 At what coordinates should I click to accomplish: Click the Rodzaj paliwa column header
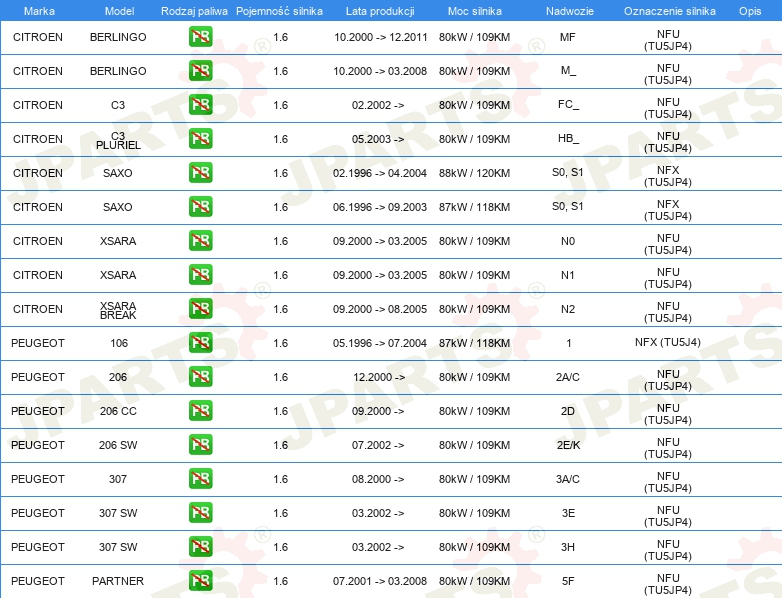click(194, 11)
